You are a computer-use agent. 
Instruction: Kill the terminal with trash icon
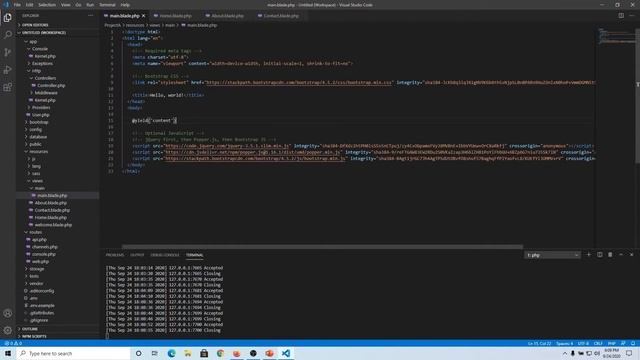coord(610,255)
